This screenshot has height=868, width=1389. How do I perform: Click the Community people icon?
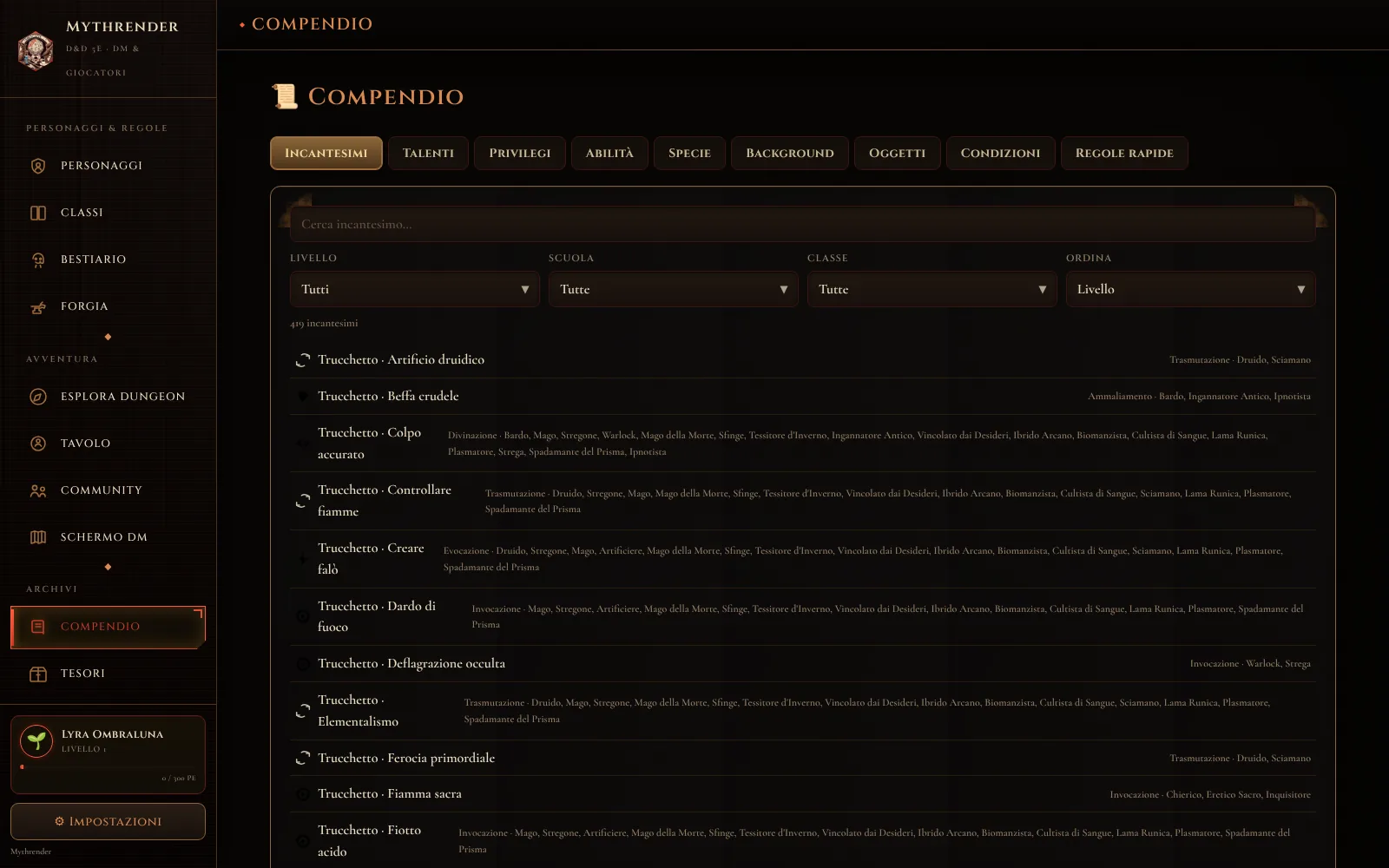[38, 490]
